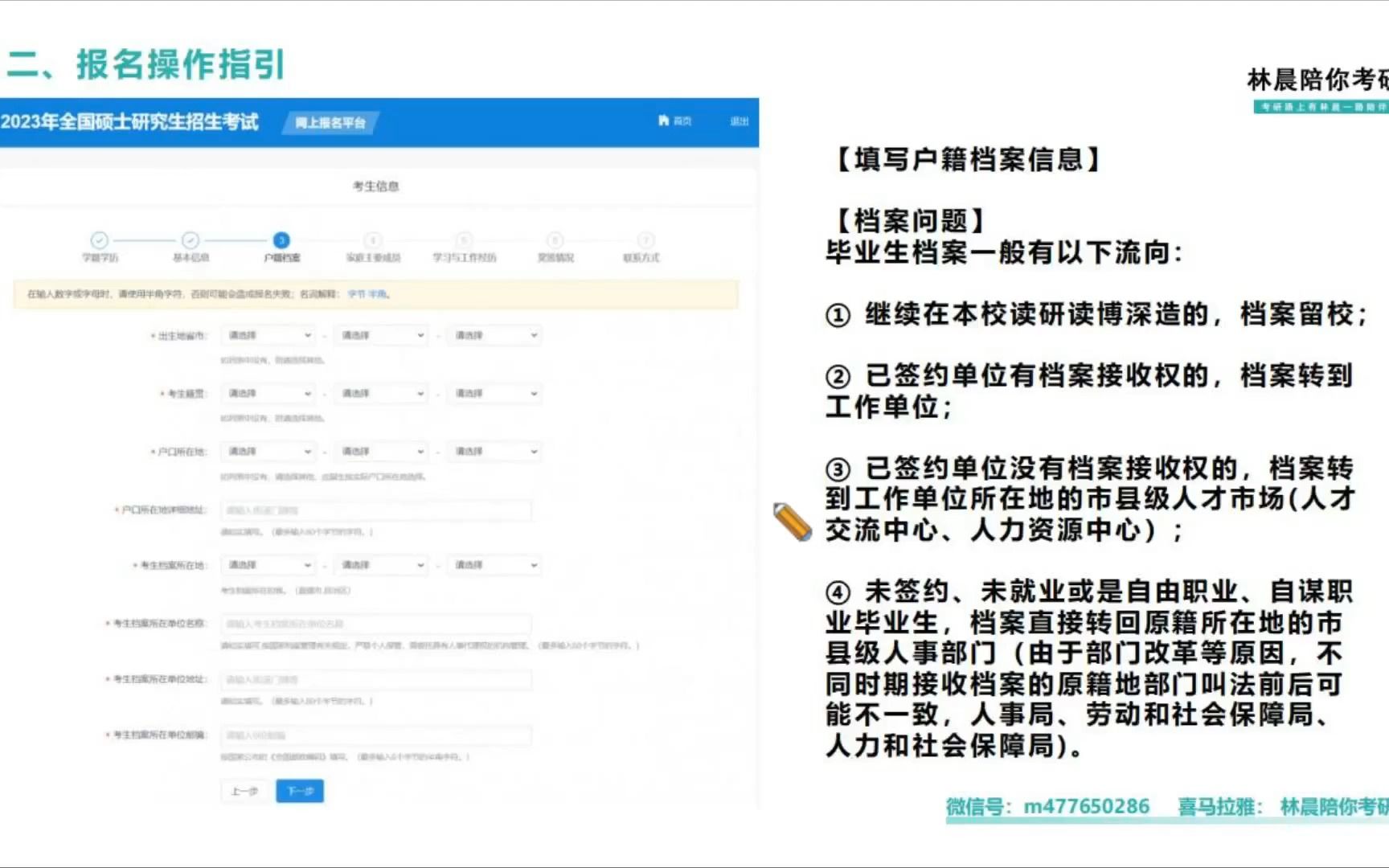Click the 学习与工作经历 step circle

coord(464,240)
